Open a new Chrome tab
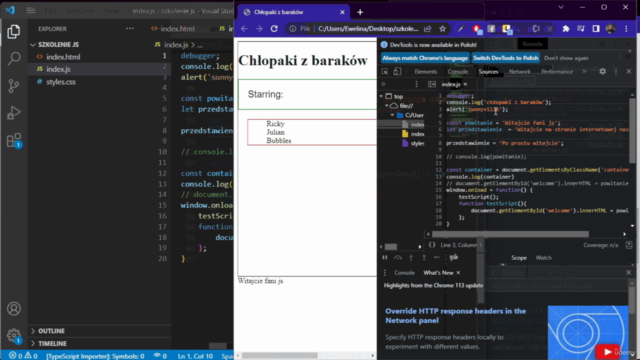The width and height of the screenshot is (640, 360). point(360,12)
